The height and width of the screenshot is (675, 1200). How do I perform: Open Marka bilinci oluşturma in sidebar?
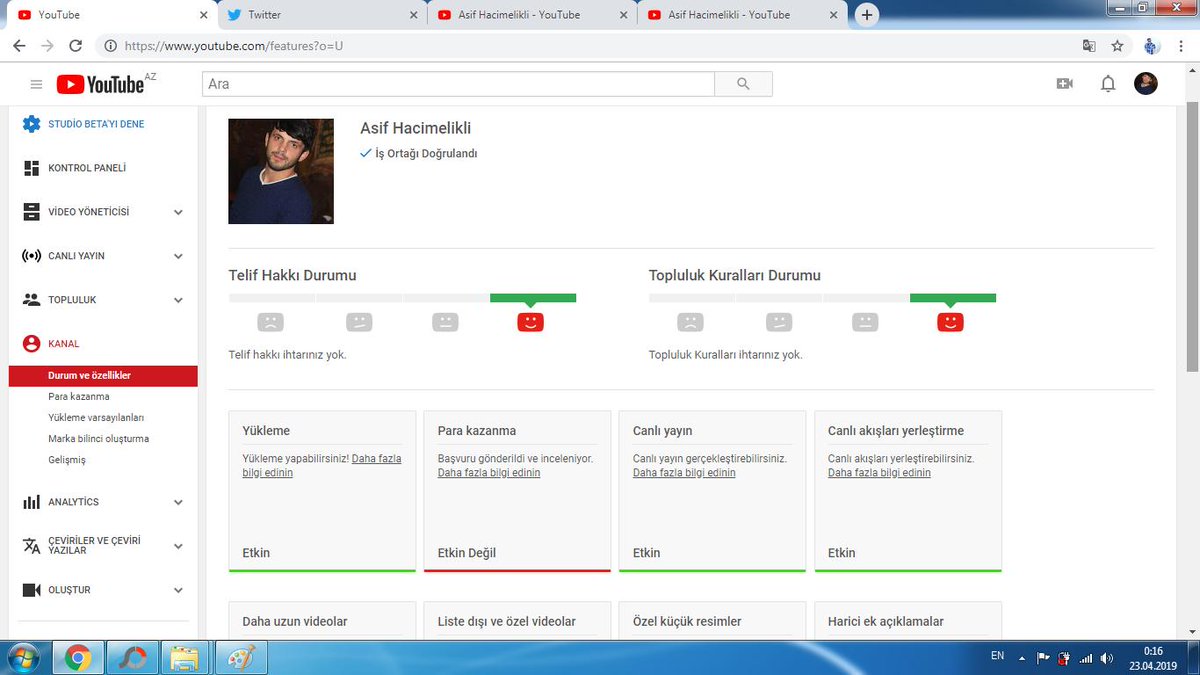pos(98,439)
